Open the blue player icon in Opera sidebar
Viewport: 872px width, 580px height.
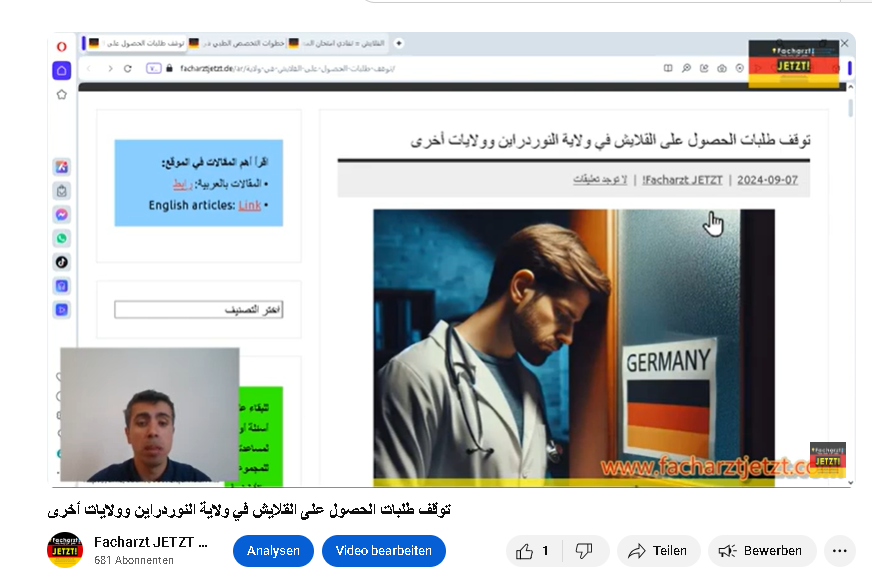(x=62, y=310)
